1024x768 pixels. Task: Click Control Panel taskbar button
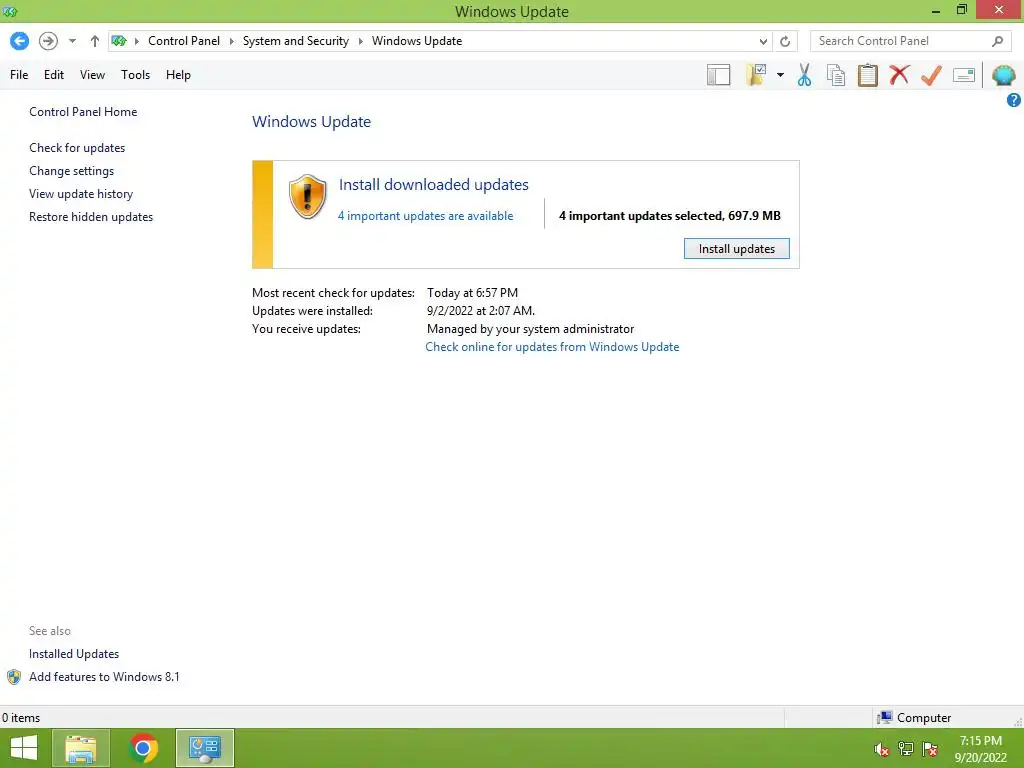click(x=204, y=748)
